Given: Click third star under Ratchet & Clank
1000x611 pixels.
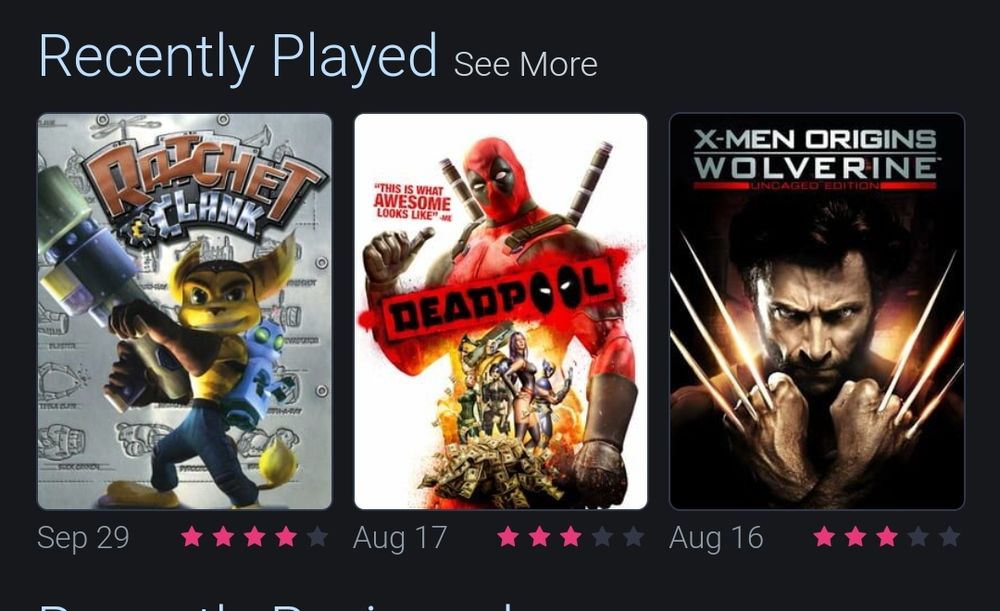Looking at the screenshot, I should 254,537.
